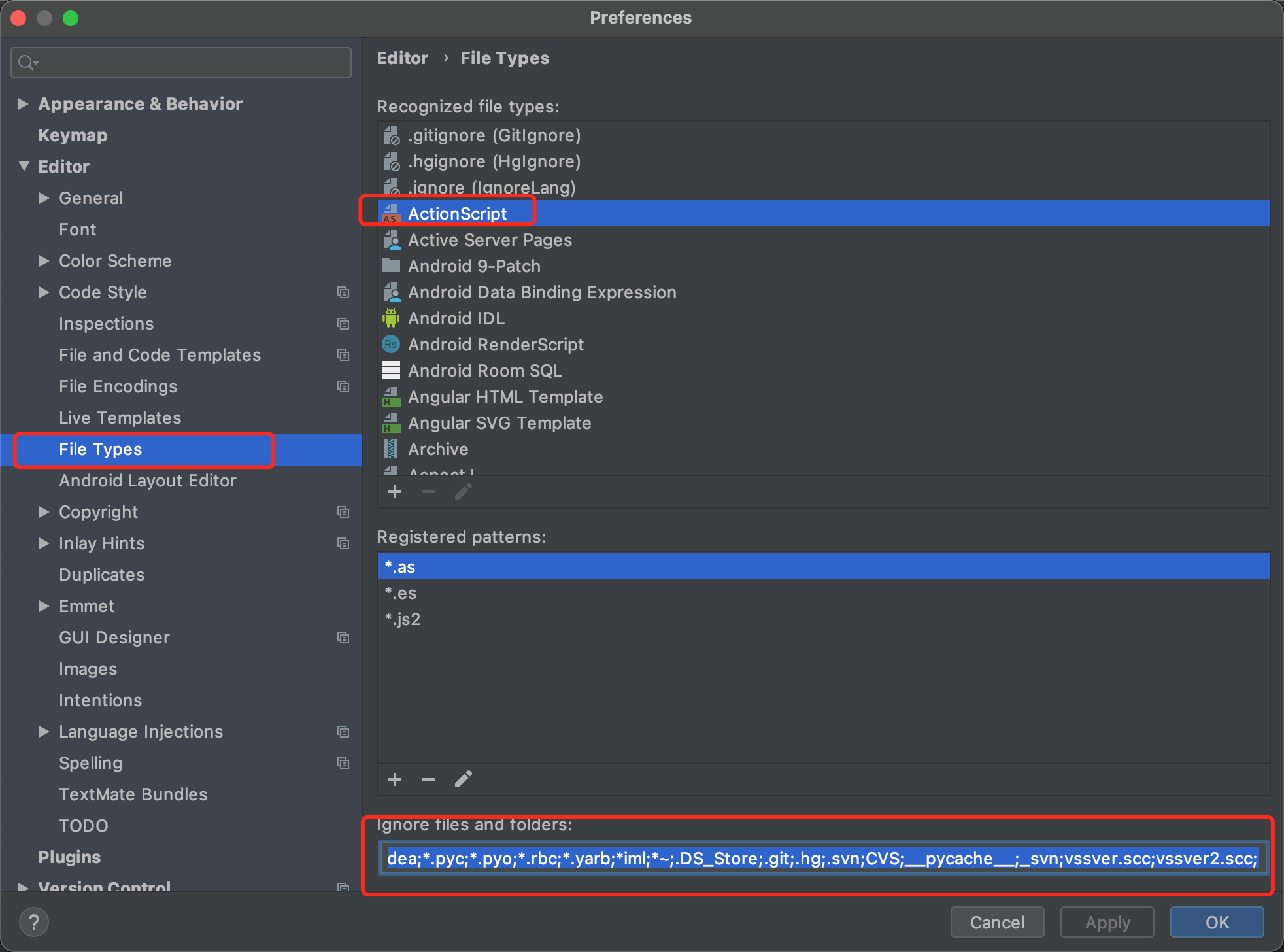
Task: Click edit pencil icon under Registered patterns
Action: coord(464,779)
